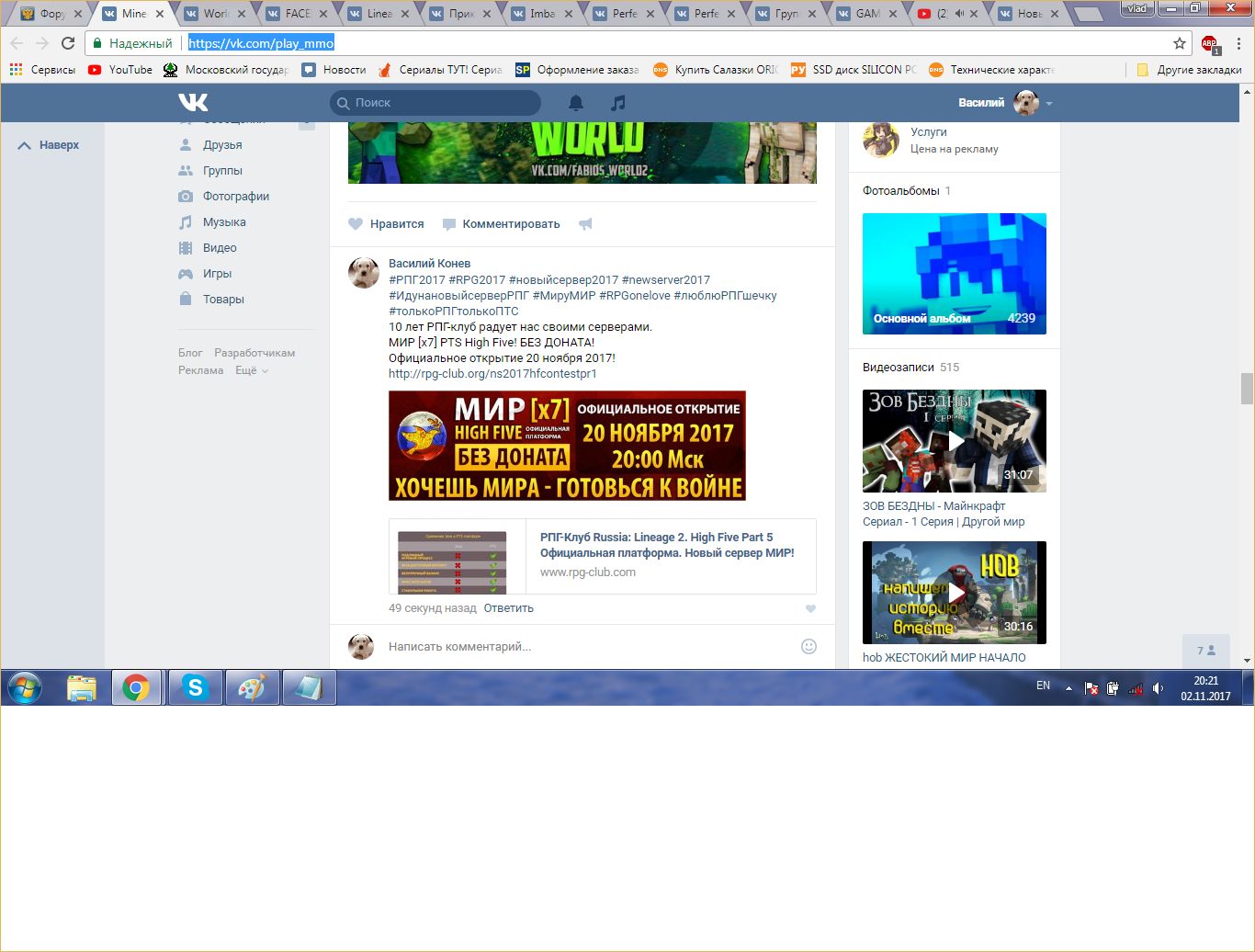Open Видеозаписи section header
Screen dimensions: 1255x952
899,368
